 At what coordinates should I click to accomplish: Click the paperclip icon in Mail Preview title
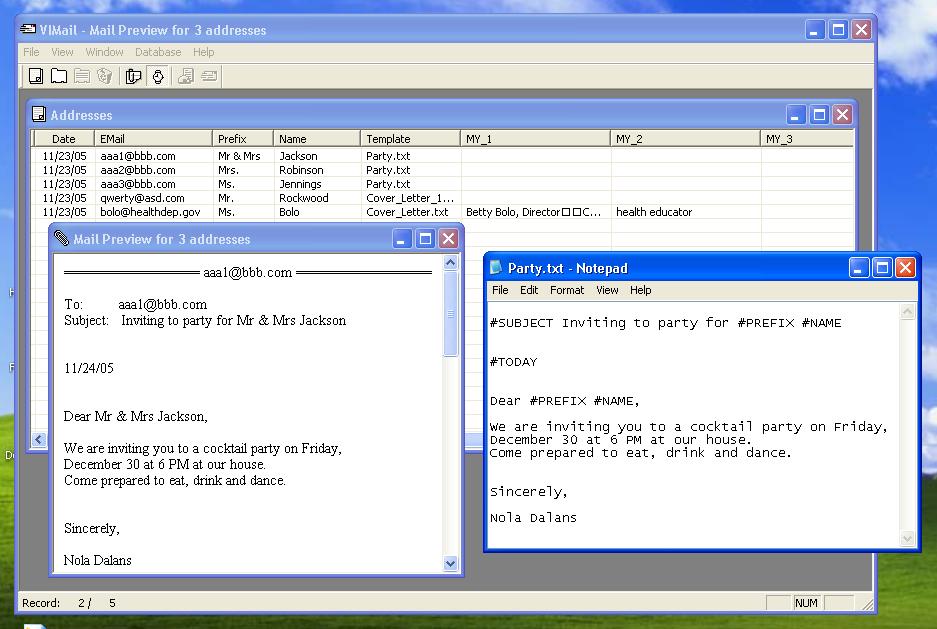coord(62,239)
